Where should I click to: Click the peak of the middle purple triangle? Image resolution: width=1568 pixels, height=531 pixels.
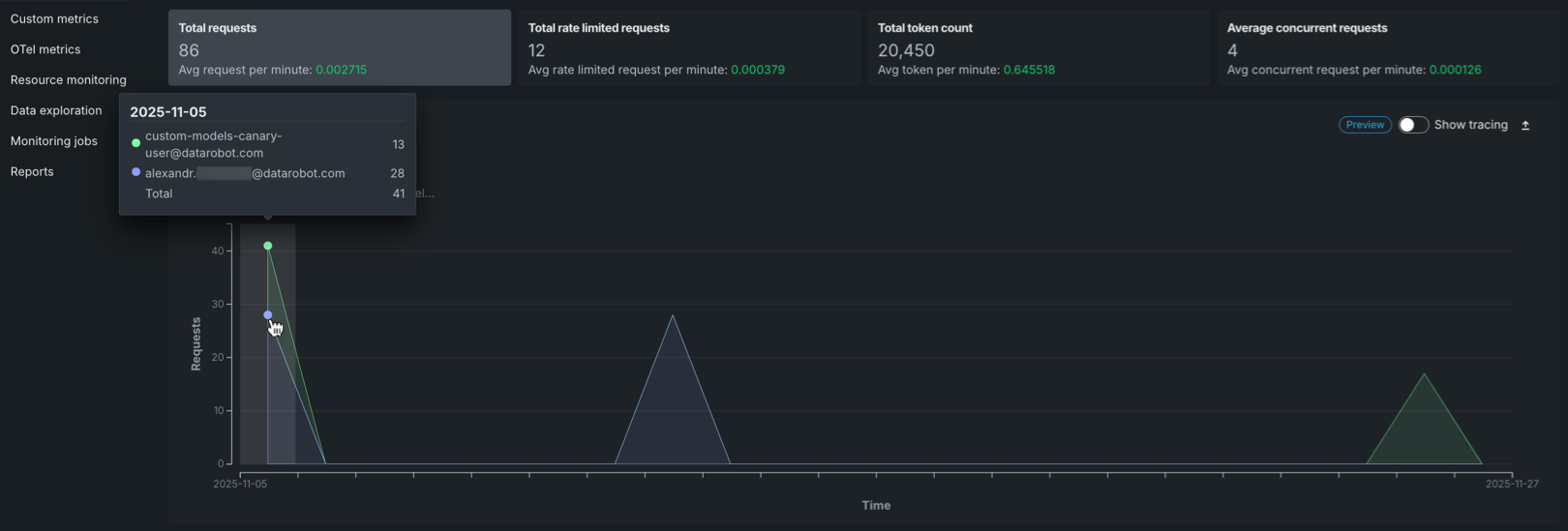tap(673, 315)
